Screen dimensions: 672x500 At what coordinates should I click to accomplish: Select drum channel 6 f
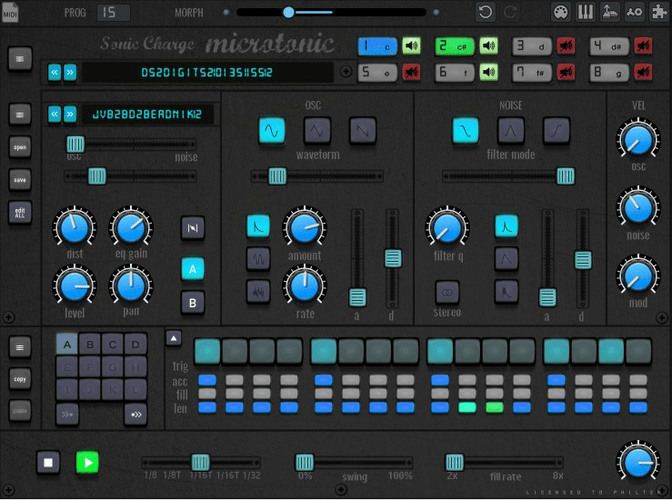point(455,72)
